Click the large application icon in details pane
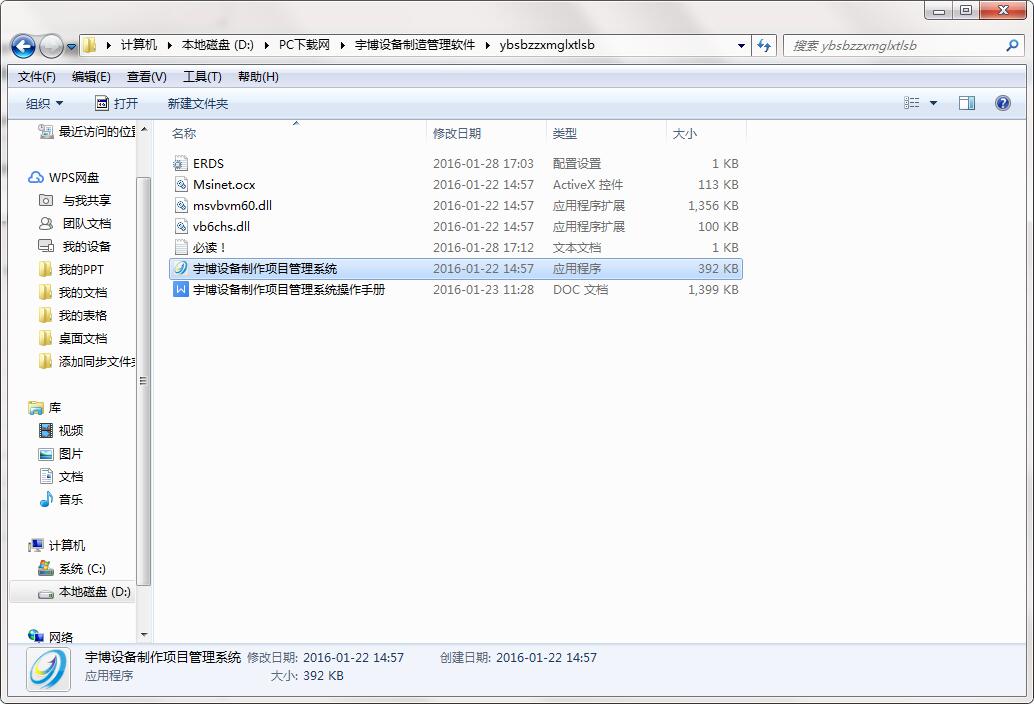The height and width of the screenshot is (704, 1034). coord(48,668)
